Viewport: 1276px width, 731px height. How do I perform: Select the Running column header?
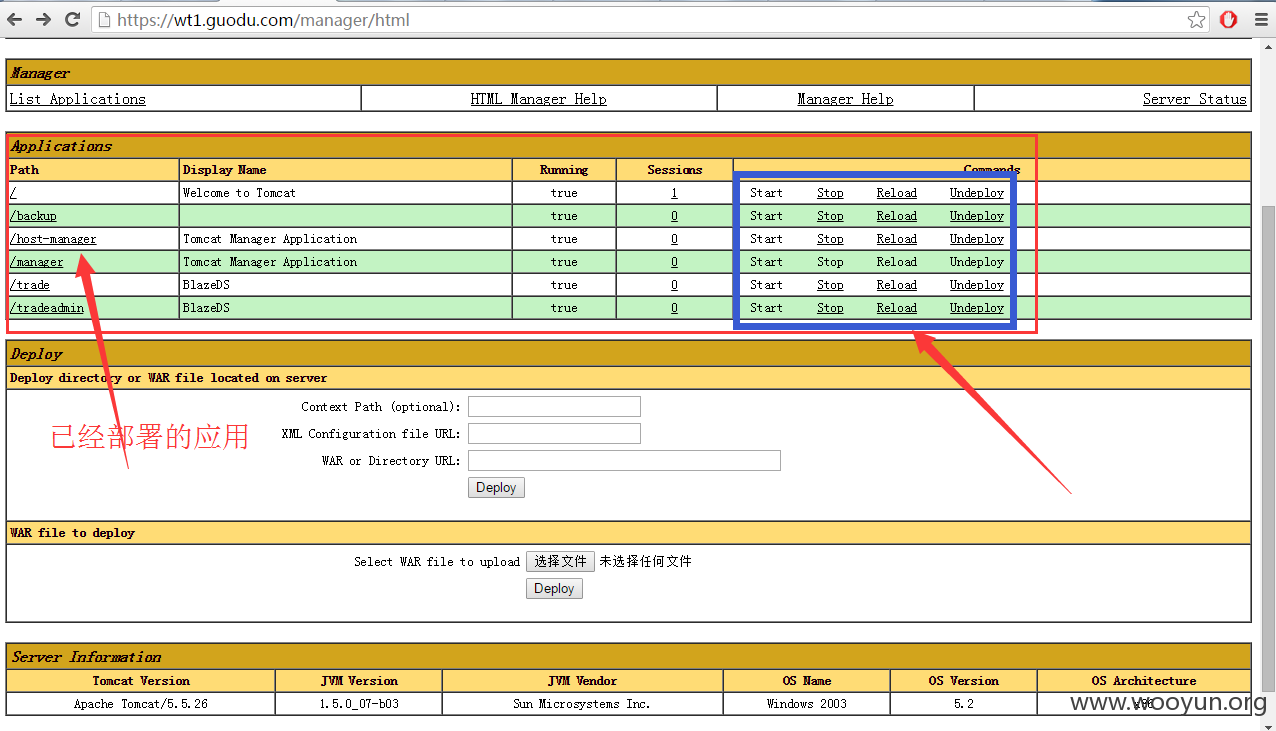564,170
